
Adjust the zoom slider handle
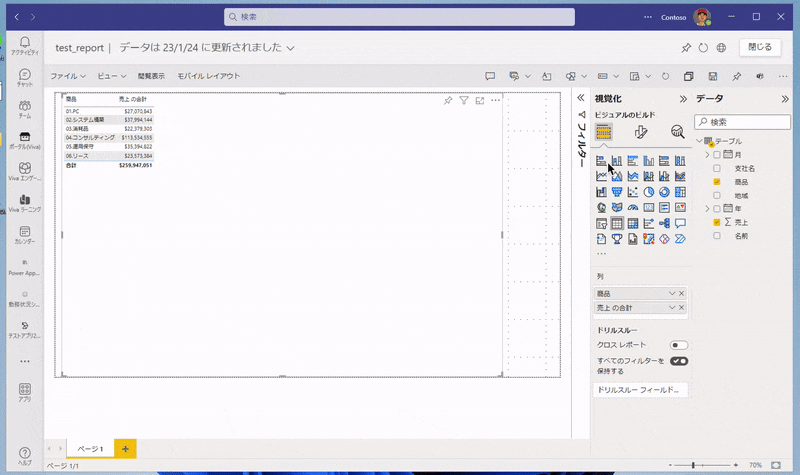point(693,465)
